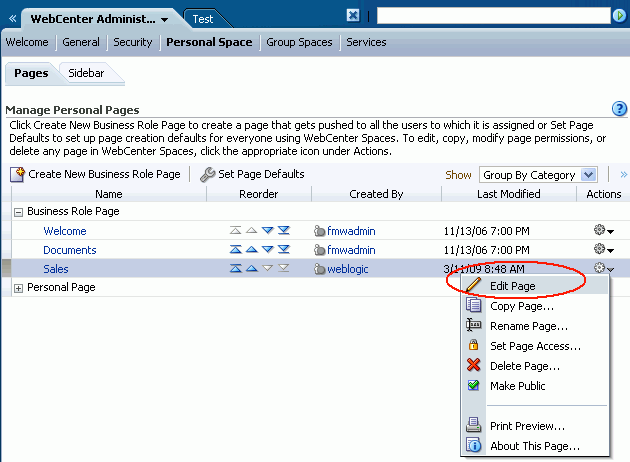
Task: Collapse the Business Role Page group
Action: tap(18, 212)
